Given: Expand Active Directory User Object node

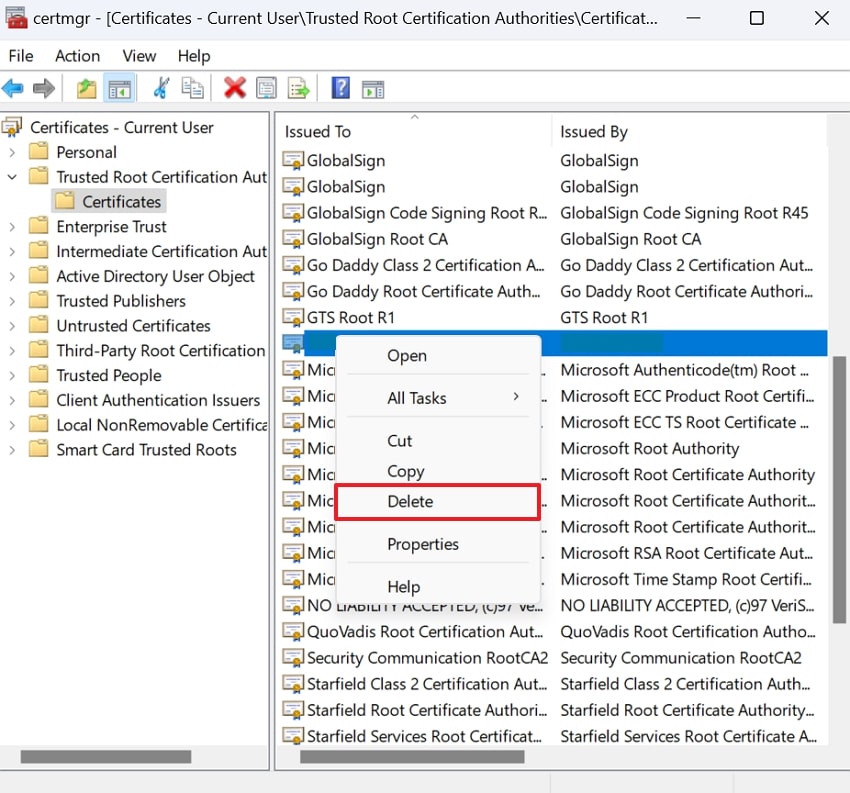Looking at the screenshot, I should coord(12,276).
